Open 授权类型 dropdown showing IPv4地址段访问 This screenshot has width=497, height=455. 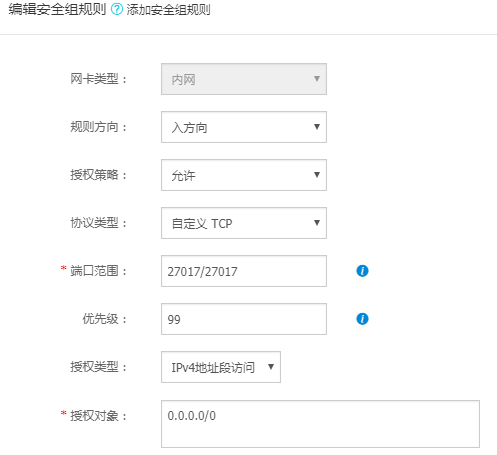pos(221,367)
